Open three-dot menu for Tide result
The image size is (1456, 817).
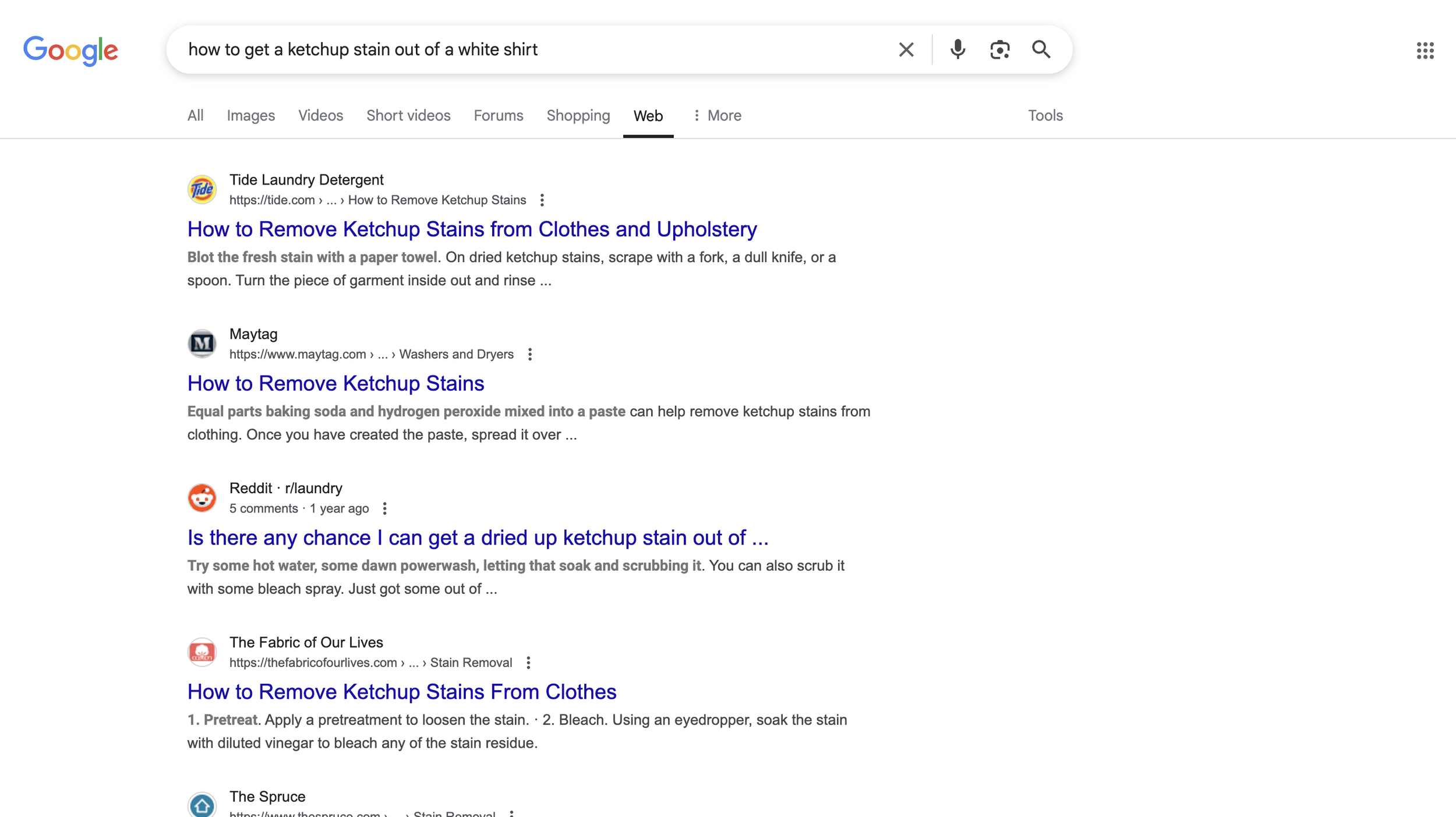pyautogui.click(x=542, y=200)
